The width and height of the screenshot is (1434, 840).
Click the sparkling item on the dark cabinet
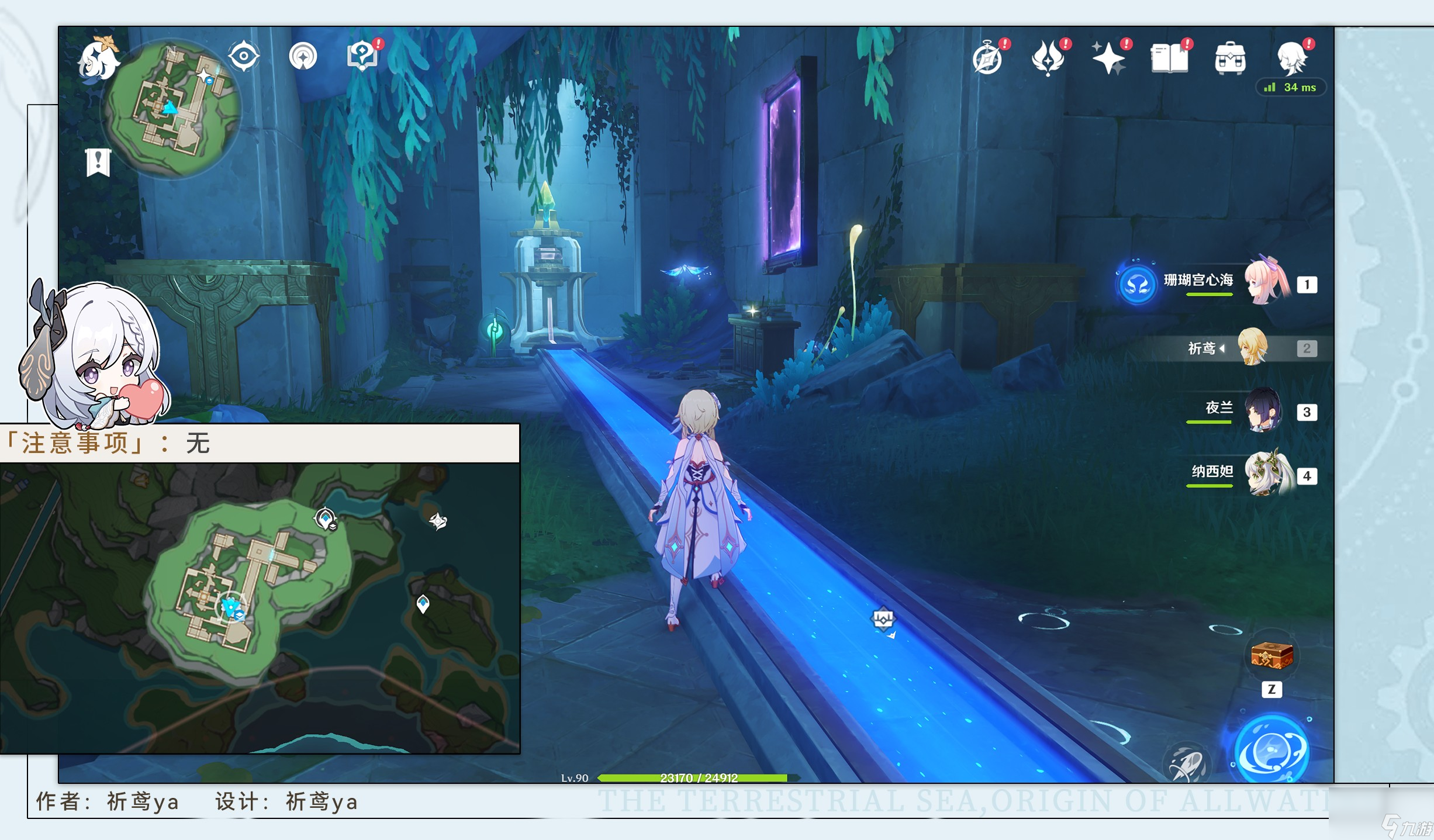click(753, 310)
